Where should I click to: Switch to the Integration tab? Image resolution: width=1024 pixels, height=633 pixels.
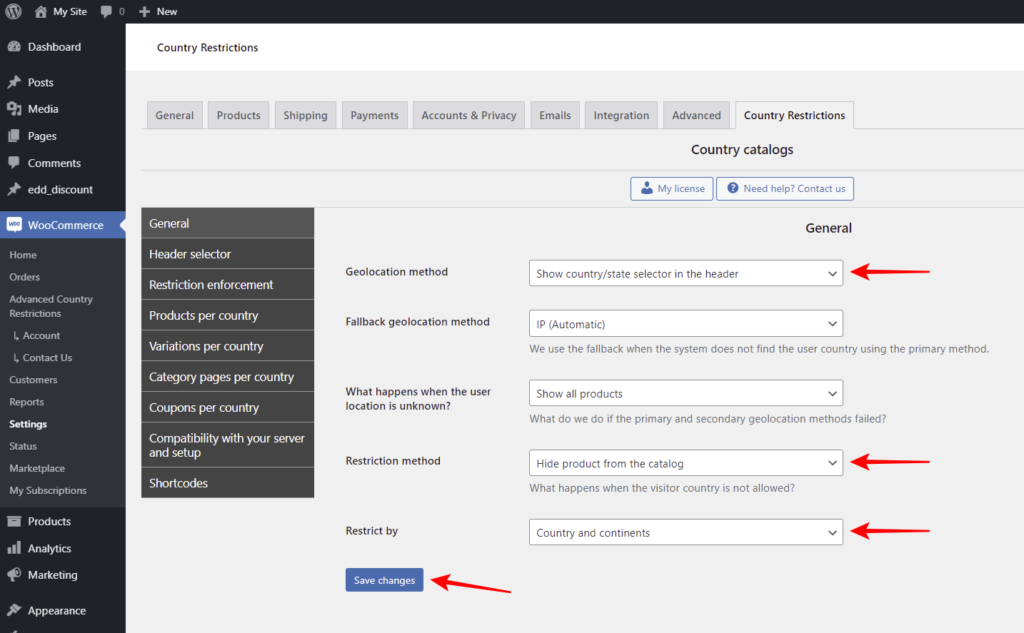tap(621, 115)
